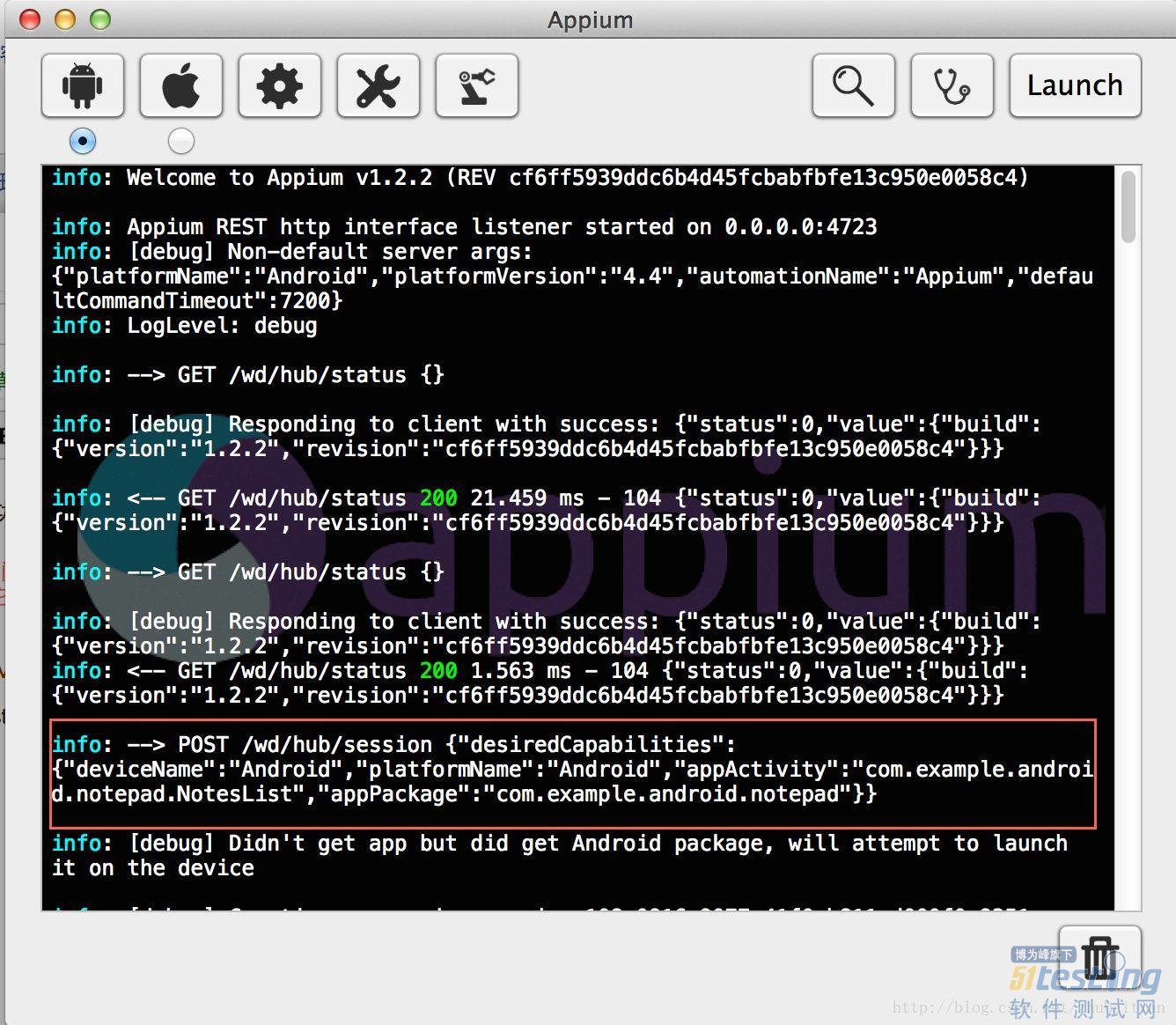Open Developer settings wrench icon
1176x1025 pixels.
(x=379, y=85)
